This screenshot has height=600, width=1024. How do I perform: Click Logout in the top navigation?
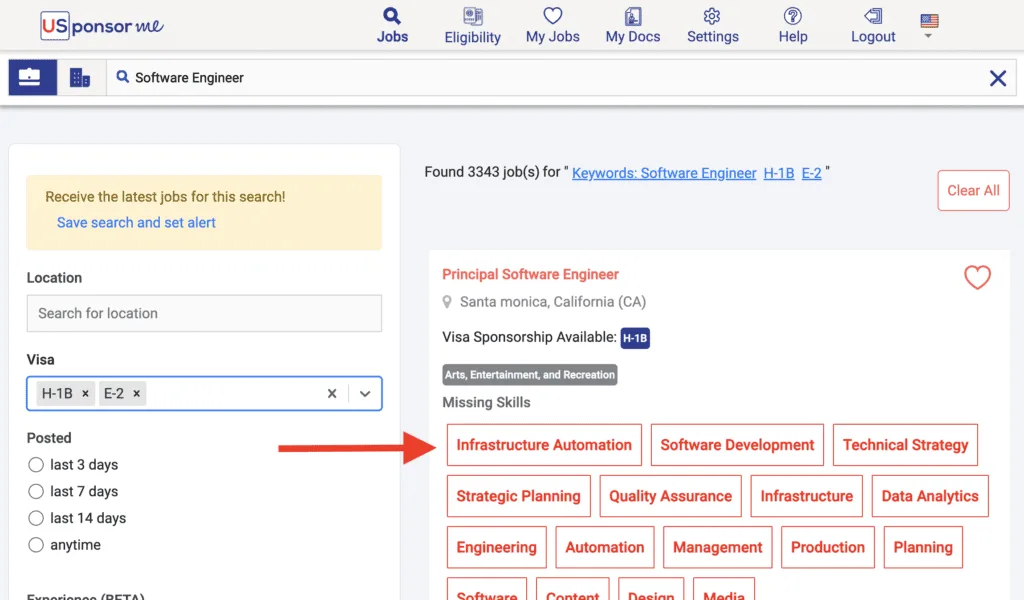coord(873,25)
